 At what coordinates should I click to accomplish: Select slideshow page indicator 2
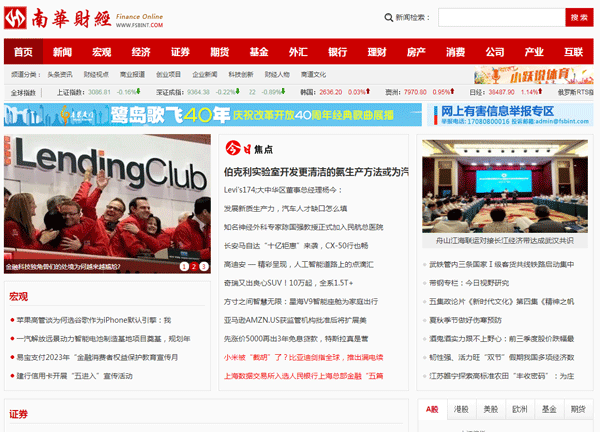click(194, 266)
